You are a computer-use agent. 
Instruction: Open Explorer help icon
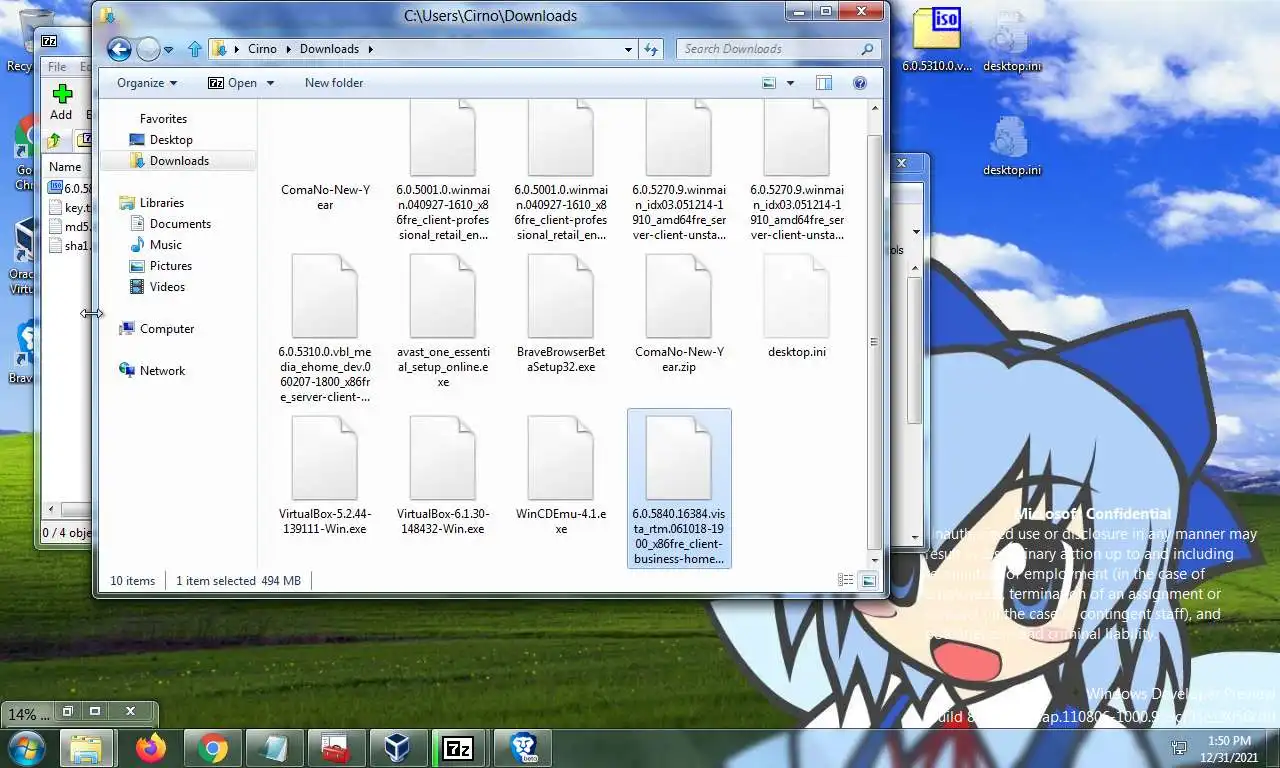860,83
